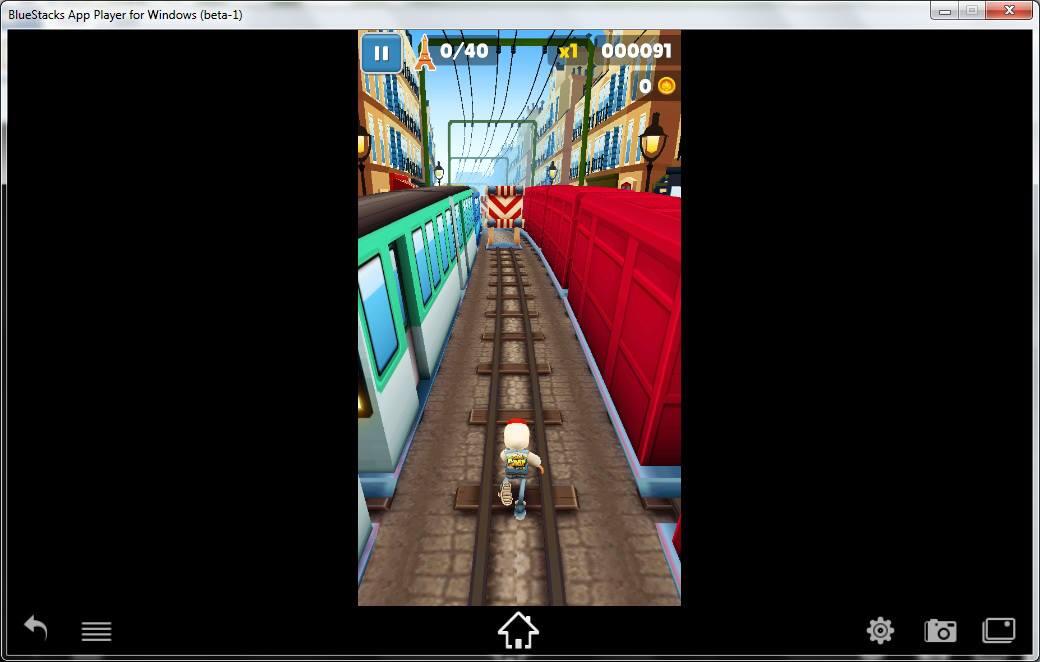Open the BlueStacks menu lines icon

coord(96,631)
